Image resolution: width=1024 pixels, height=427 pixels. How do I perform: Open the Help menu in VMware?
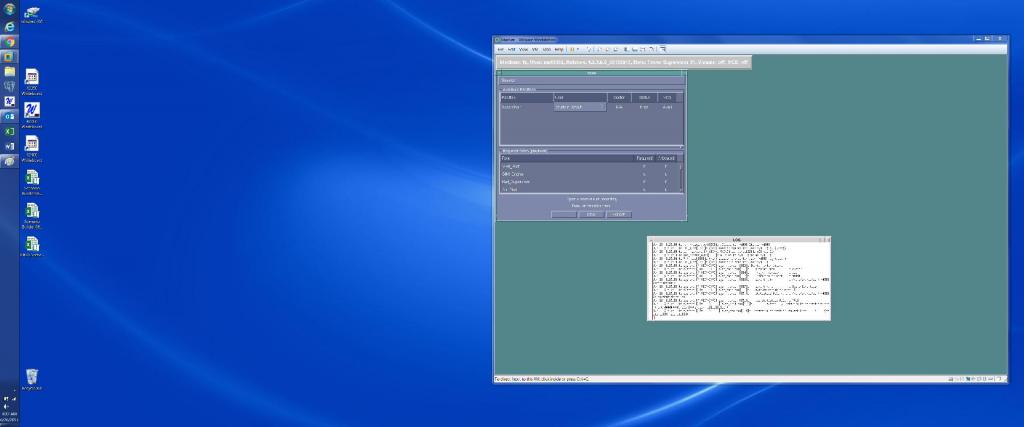[x=559, y=49]
